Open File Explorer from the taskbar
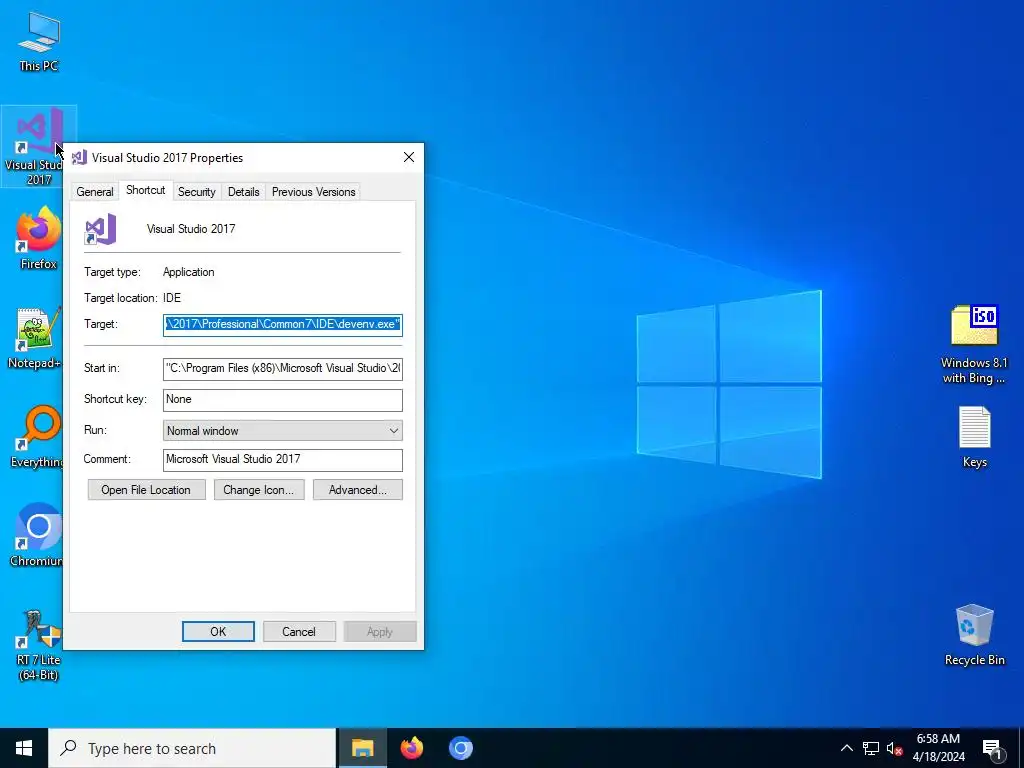1024x768 pixels. [x=362, y=748]
